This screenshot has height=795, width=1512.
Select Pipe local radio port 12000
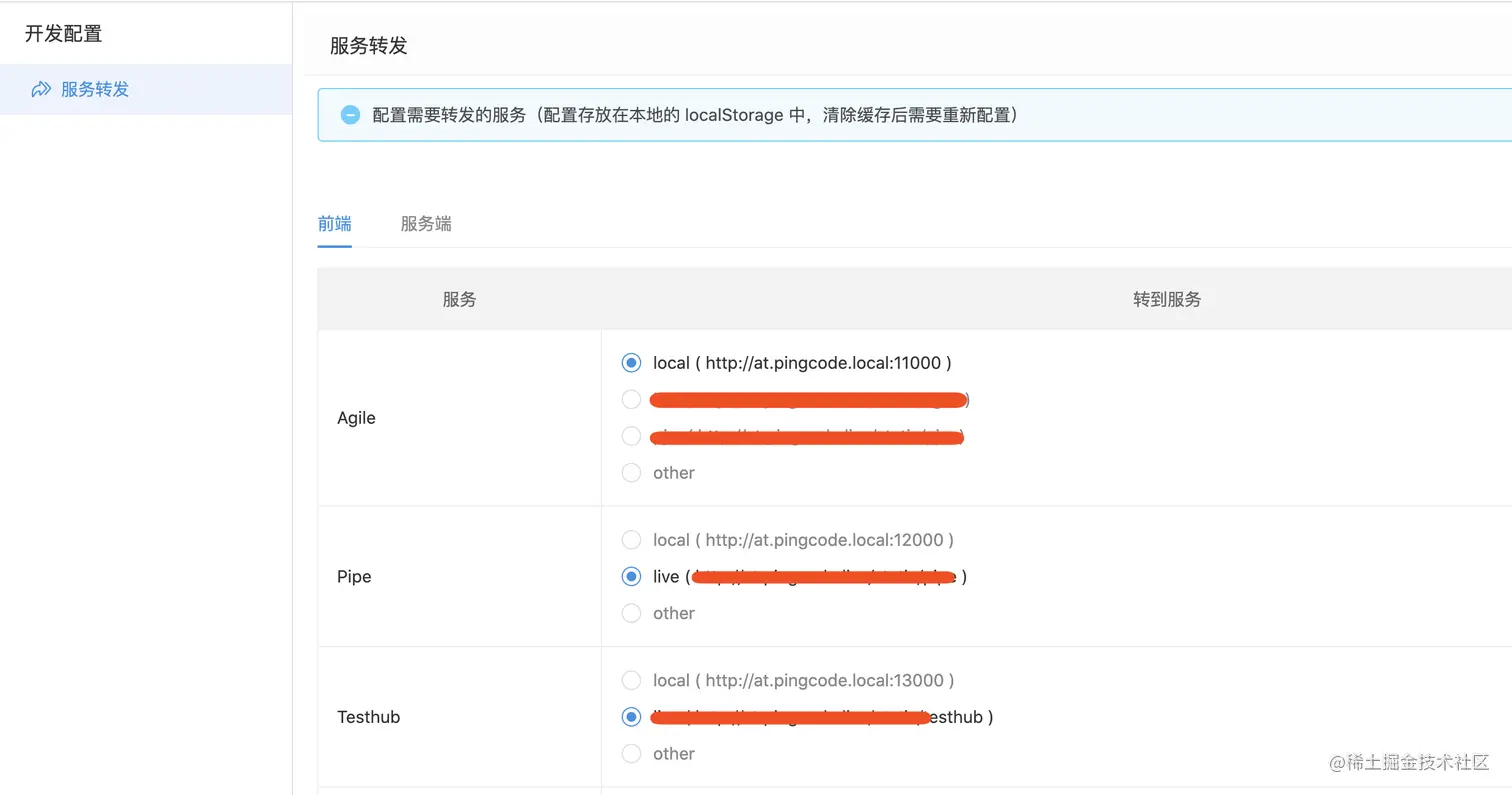tap(631, 540)
